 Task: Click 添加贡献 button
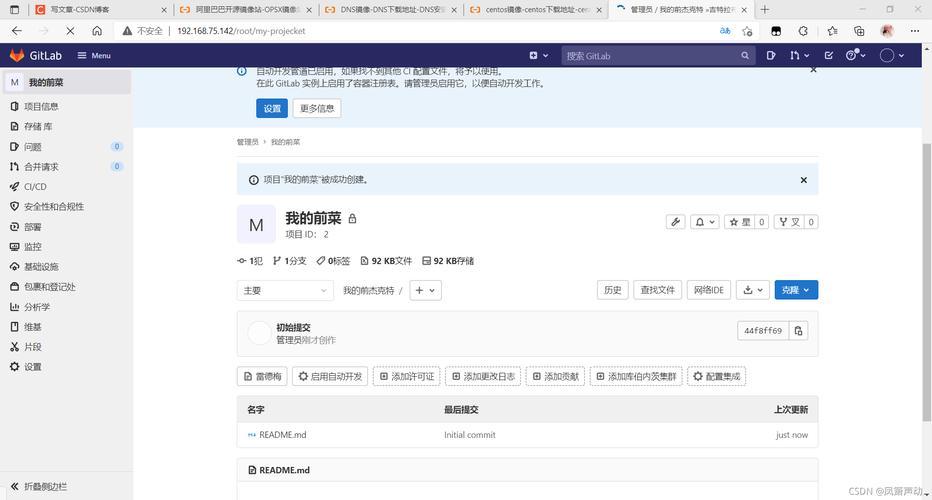[555, 376]
